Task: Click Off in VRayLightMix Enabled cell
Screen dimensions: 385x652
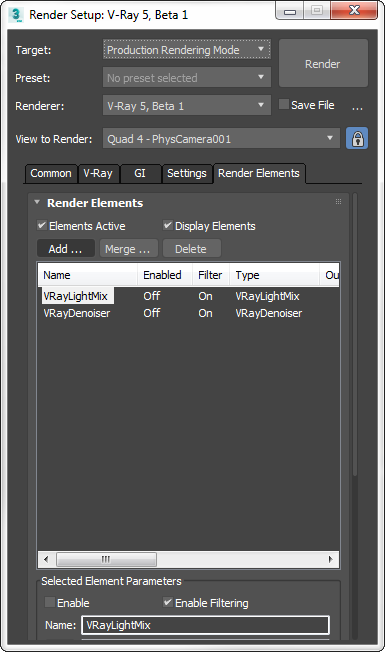Action: (152, 296)
